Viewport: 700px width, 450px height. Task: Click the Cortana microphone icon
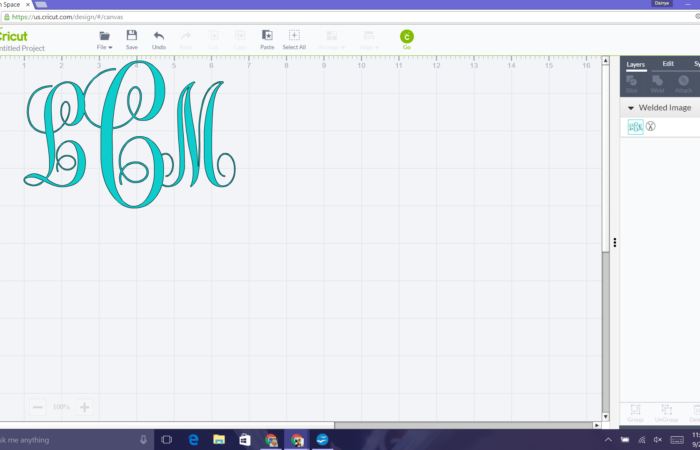pos(143,440)
